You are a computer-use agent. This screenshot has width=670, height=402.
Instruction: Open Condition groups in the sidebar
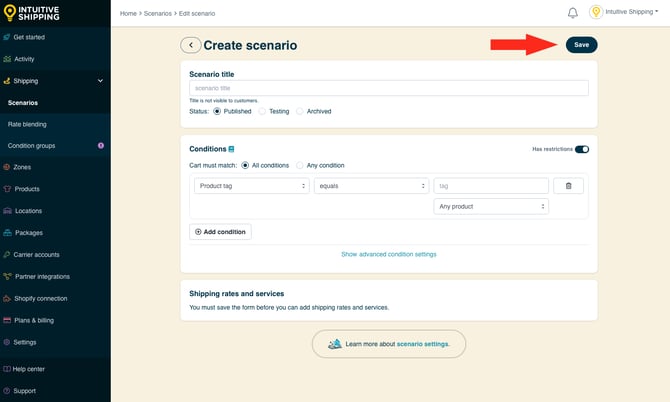[32, 146]
